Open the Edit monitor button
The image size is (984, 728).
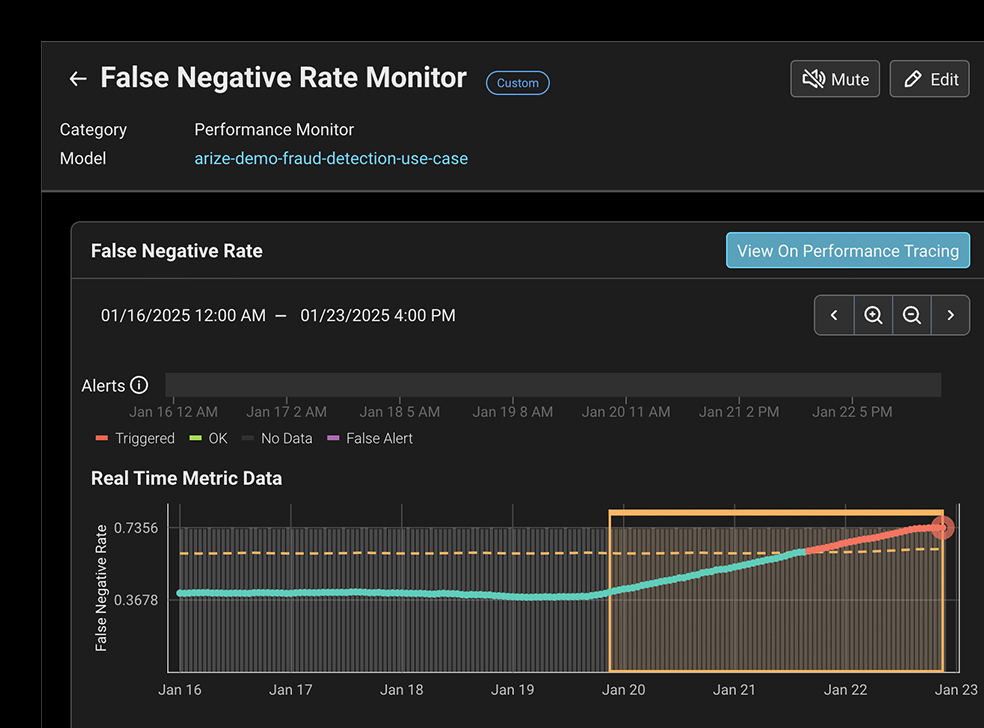coord(930,79)
